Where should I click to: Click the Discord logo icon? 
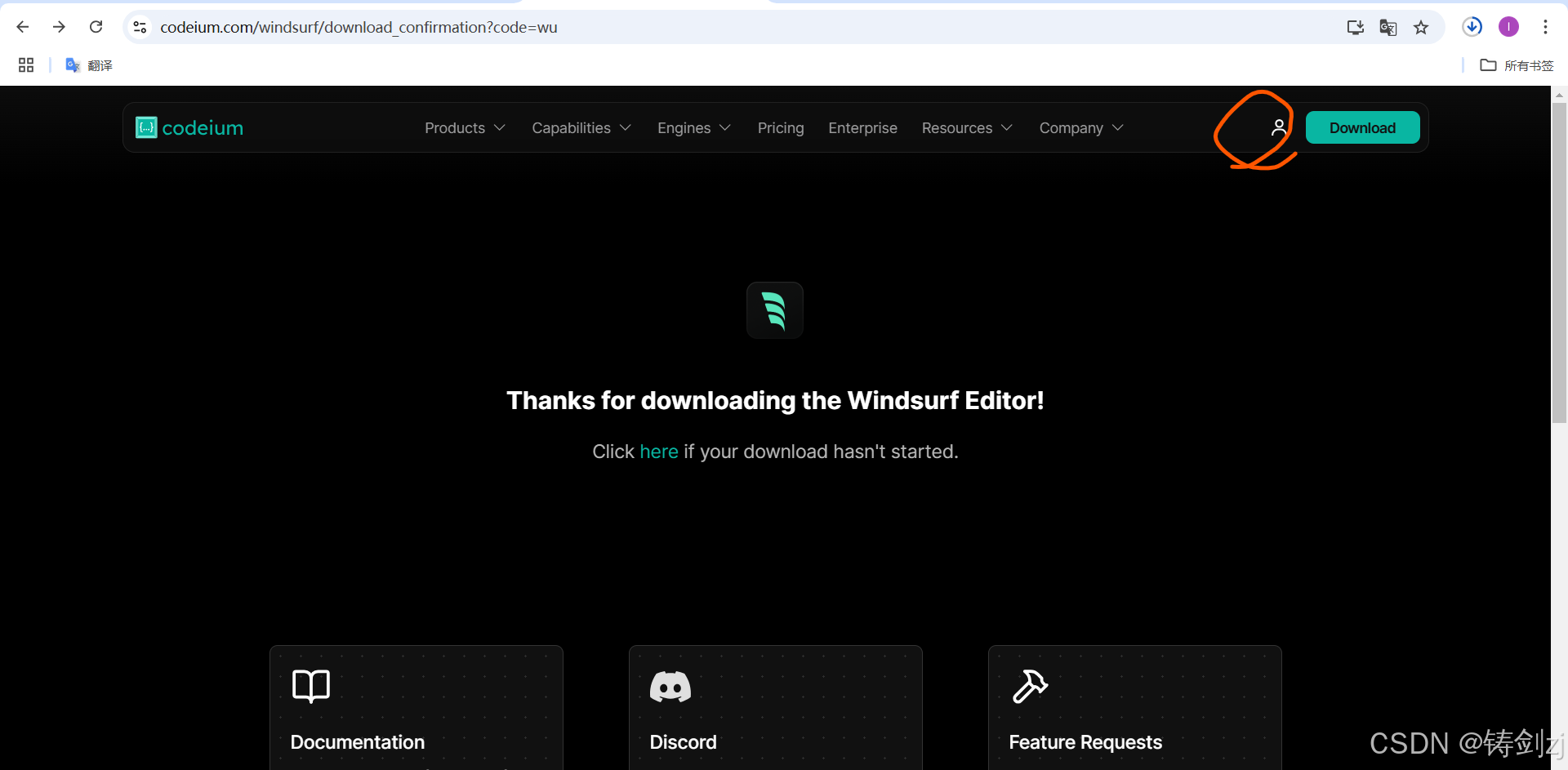click(x=670, y=687)
